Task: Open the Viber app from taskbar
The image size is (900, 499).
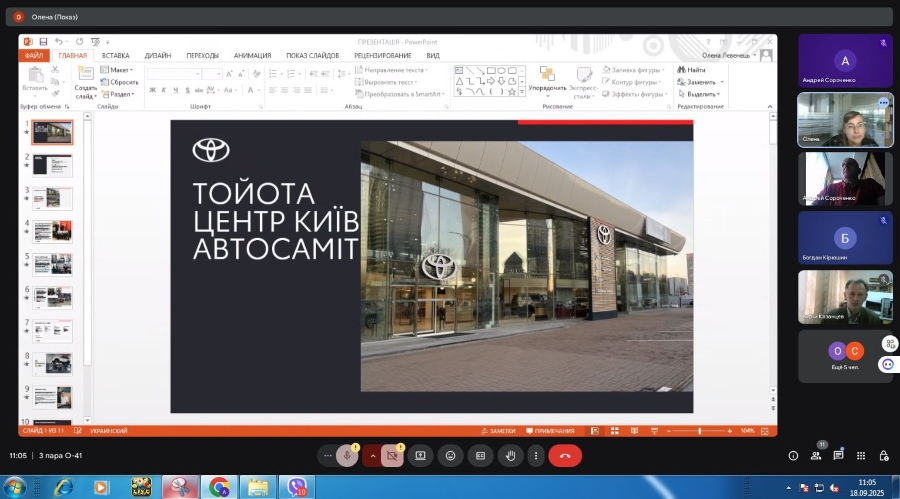Action: click(x=297, y=486)
